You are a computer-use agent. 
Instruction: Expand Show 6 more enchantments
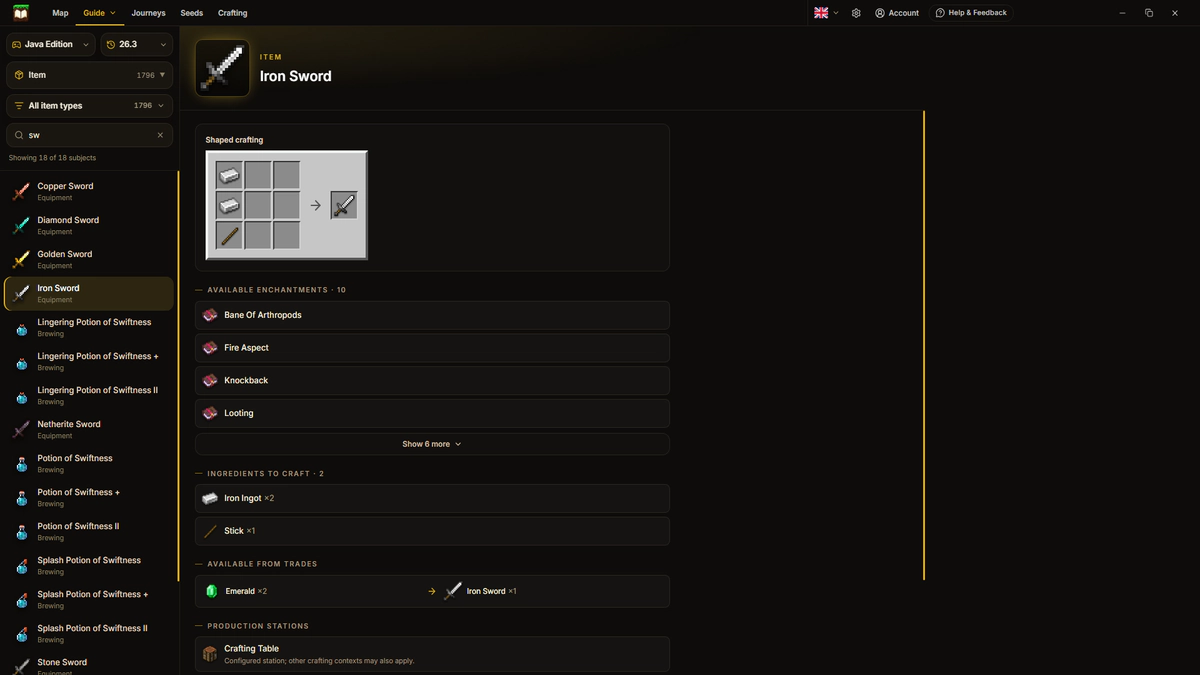coord(432,444)
